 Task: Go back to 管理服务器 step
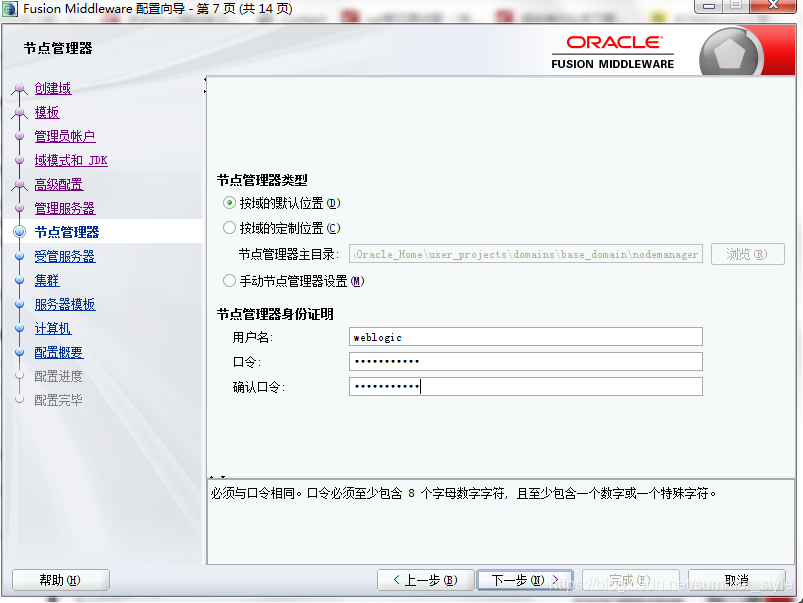point(65,209)
